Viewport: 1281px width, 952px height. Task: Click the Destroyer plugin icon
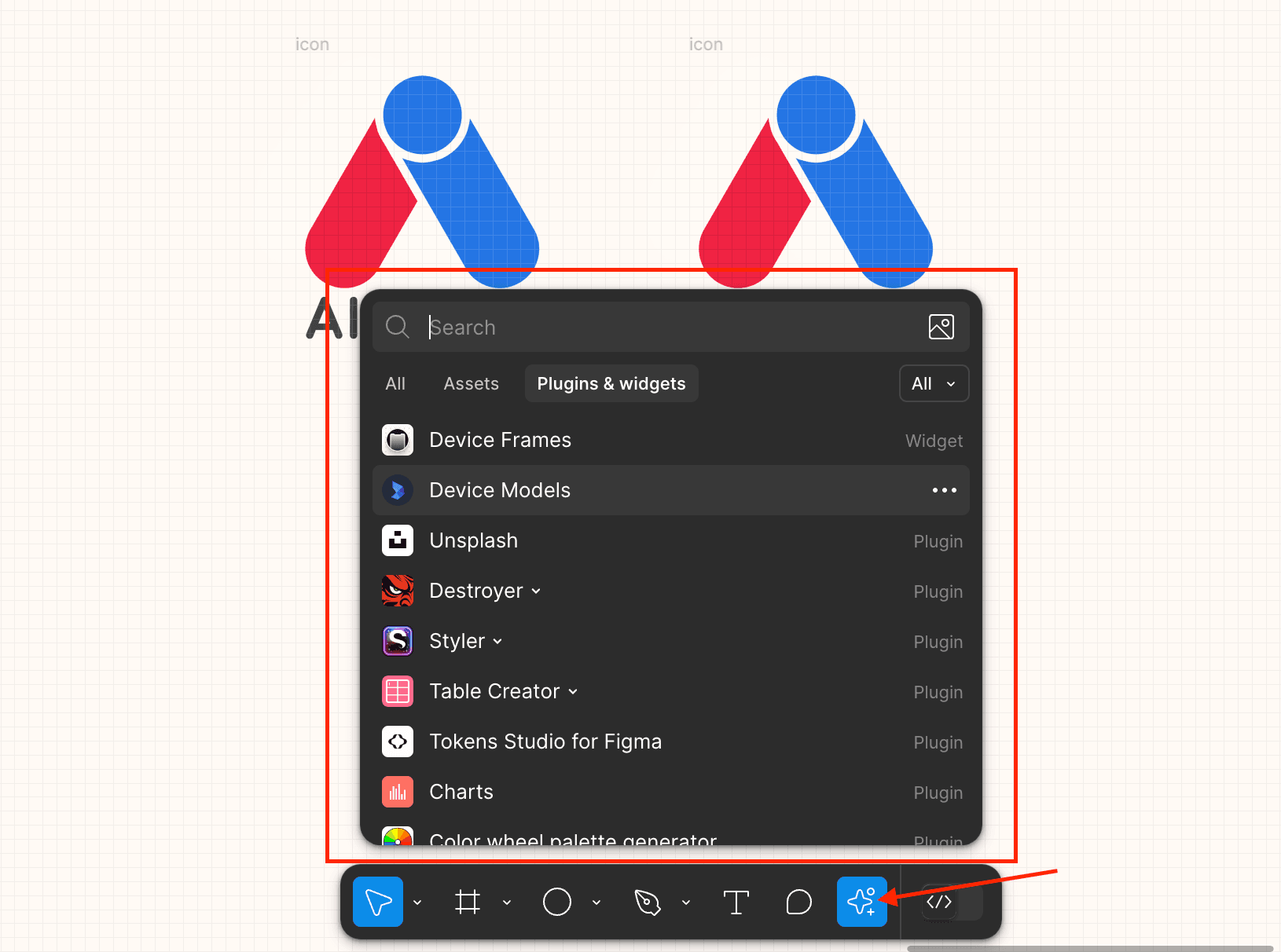[398, 591]
